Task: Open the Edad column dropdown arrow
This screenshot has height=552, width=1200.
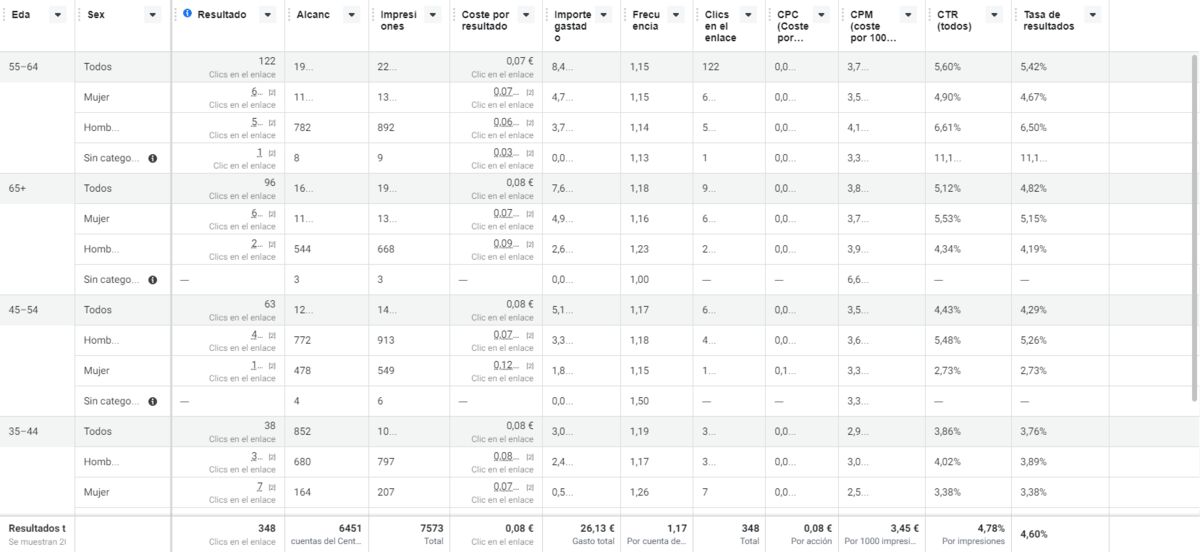Action: click(58, 15)
